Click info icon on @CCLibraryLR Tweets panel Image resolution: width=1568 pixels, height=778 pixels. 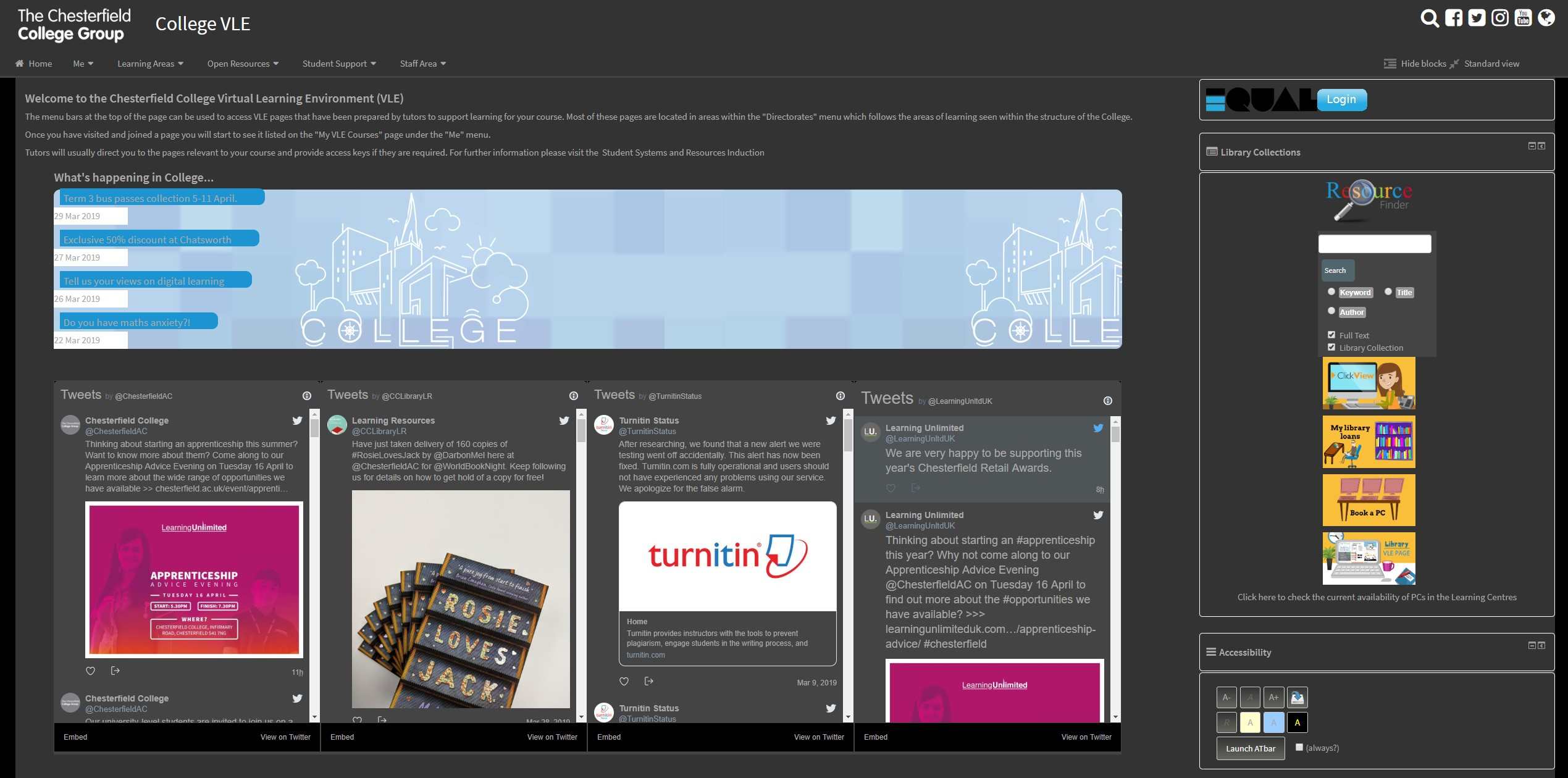pos(574,396)
